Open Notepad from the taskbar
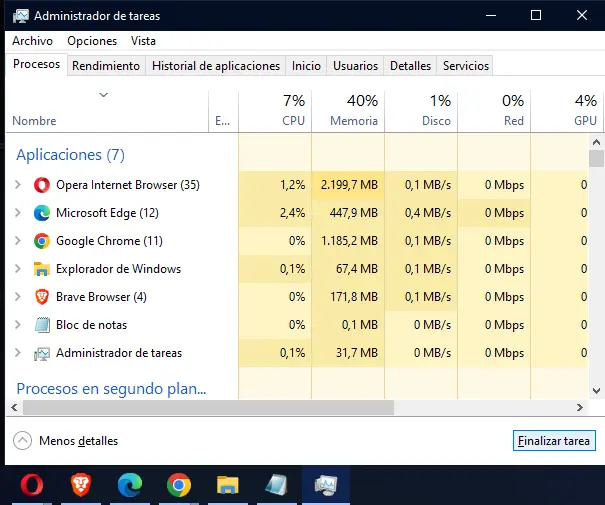This screenshot has height=505, width=605. 276,485
